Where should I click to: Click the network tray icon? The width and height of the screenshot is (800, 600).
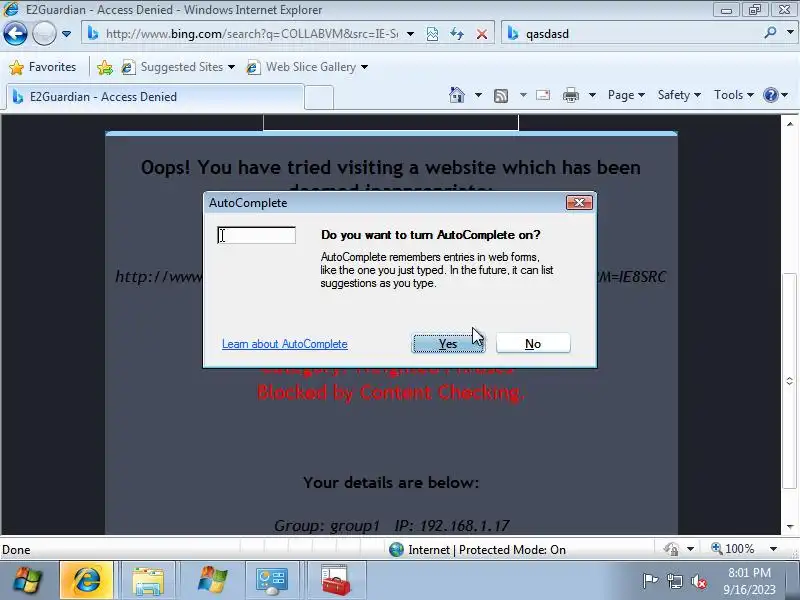[x=674, y=581]
